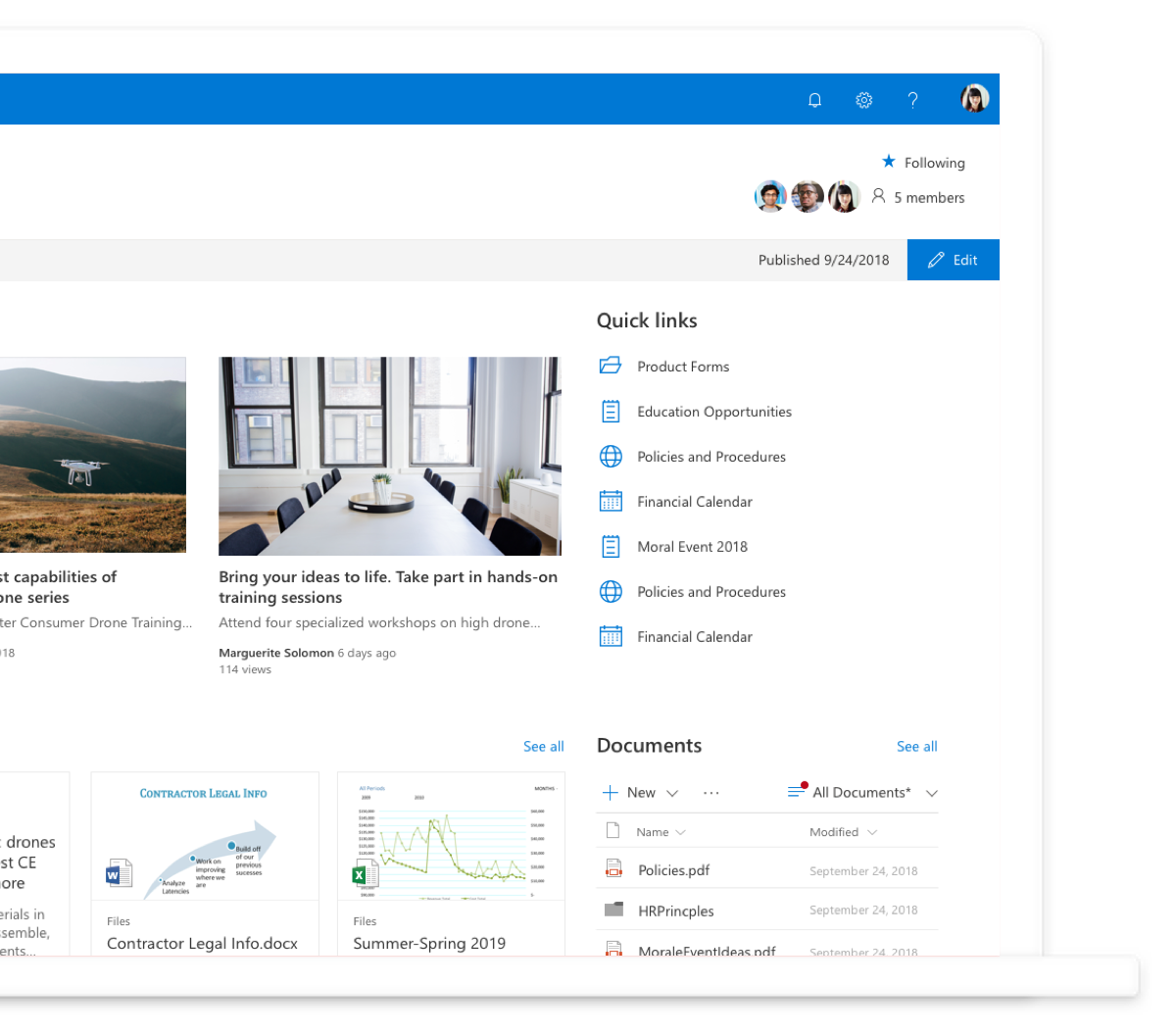Image resolution: width=1176 pixels, height=1034 pixels.
Task: Click the Word icon on Contractor Legal Info
Action: [x=119, y=872]
